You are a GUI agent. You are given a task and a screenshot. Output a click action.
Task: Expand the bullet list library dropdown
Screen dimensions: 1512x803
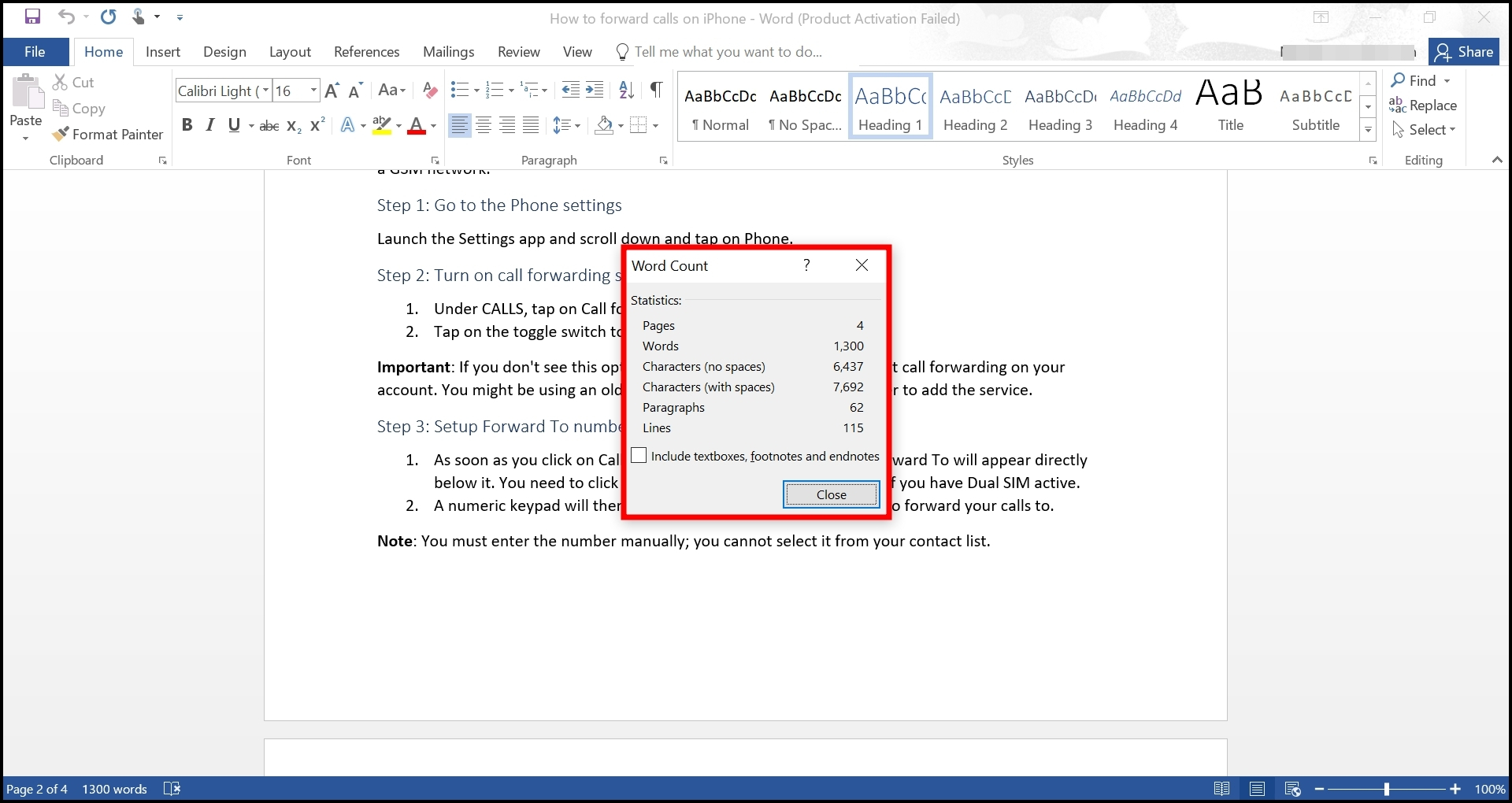click(x=476, y=91)
